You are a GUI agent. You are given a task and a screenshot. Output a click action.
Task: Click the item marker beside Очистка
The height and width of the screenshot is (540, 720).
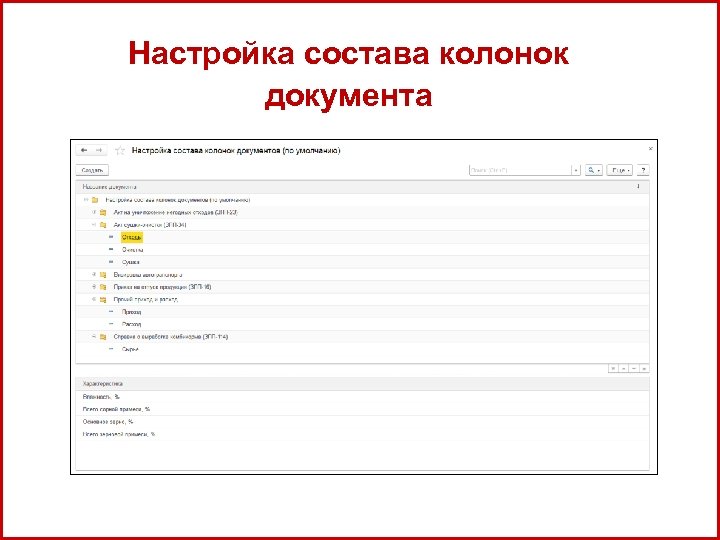[111, 249]
